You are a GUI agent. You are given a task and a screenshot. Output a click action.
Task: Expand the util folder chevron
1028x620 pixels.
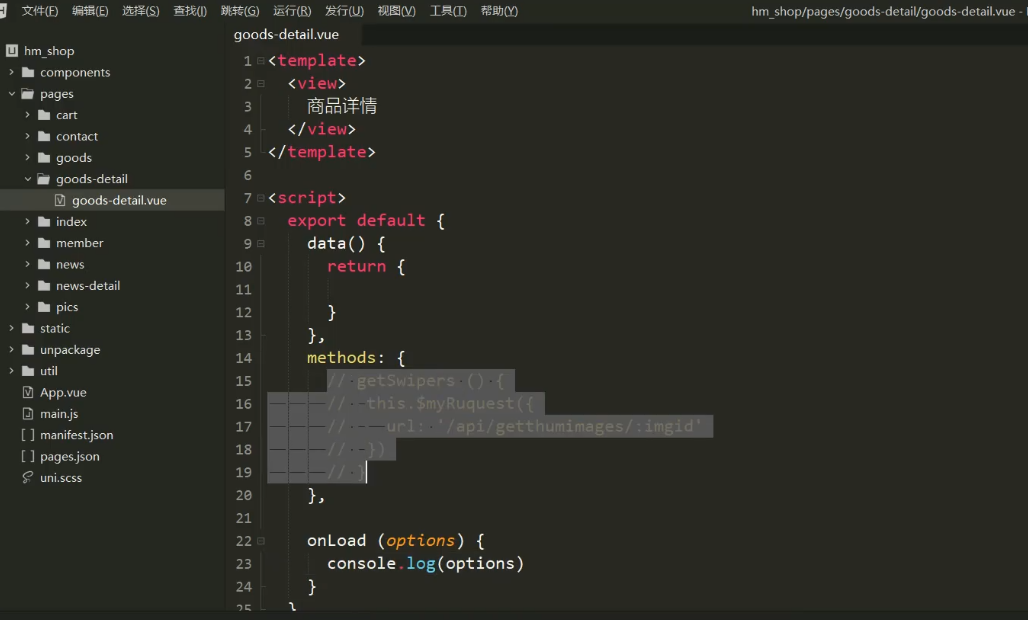click(11, 371)
